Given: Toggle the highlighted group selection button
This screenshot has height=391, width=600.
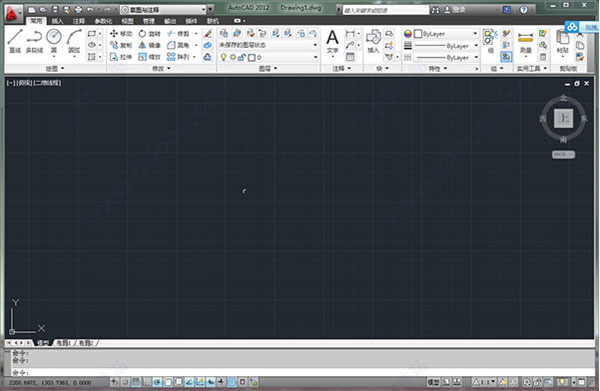Looking at the screenshot, I should [506, 57].
